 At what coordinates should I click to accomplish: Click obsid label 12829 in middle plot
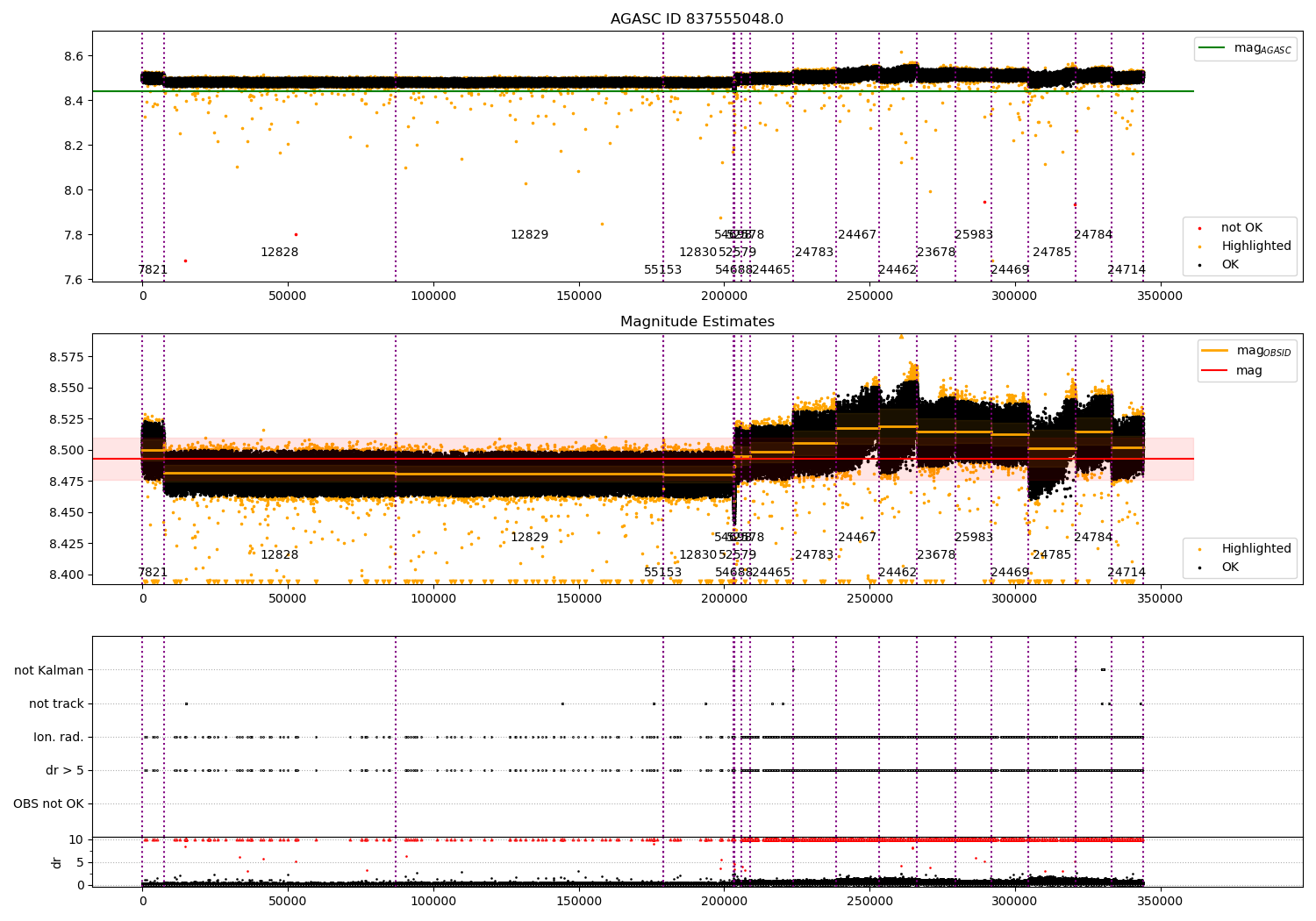pos(529,538)
